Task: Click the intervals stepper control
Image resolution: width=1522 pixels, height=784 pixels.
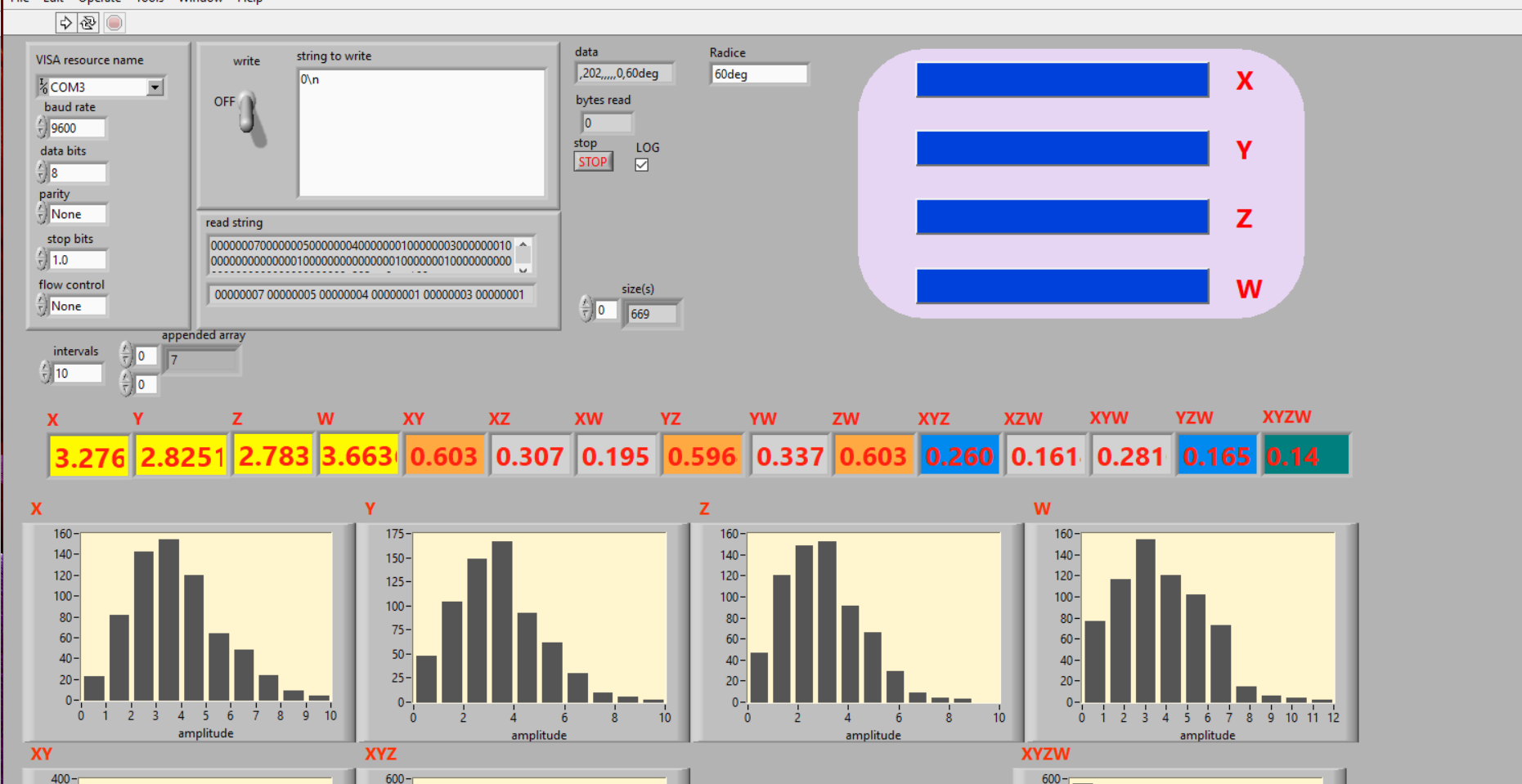Action: coord(45,373)
